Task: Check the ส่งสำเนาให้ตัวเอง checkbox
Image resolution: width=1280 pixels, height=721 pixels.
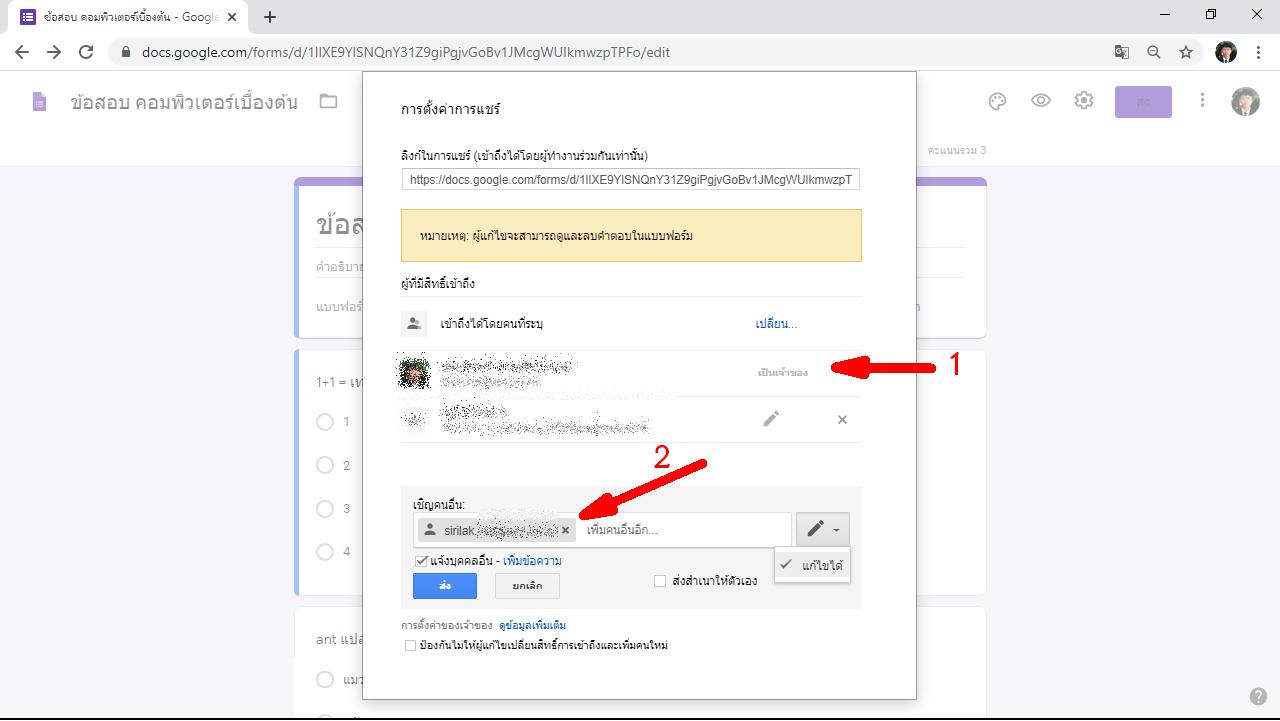Action: (x=660, y=581)
